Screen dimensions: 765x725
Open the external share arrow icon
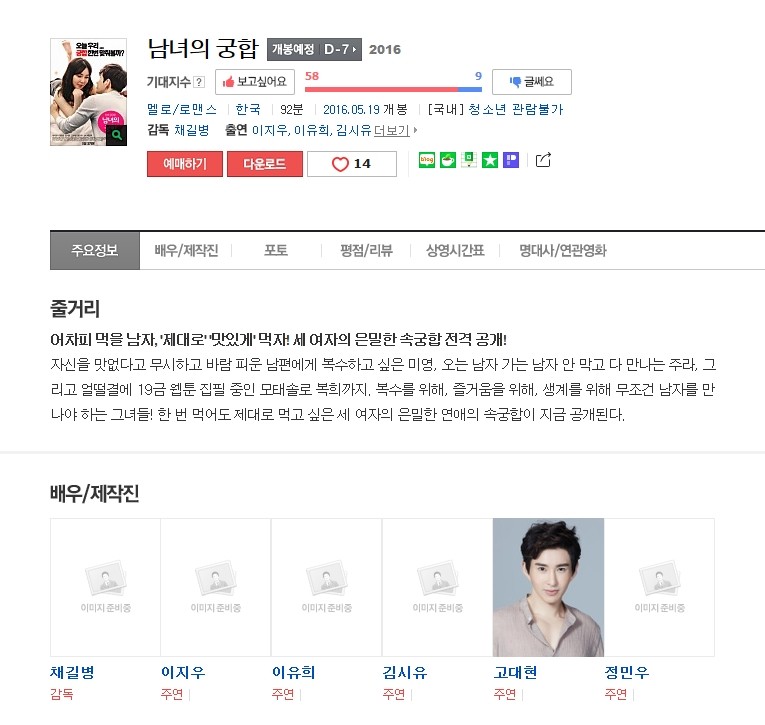pyautogui.click(x=543, y=160)
